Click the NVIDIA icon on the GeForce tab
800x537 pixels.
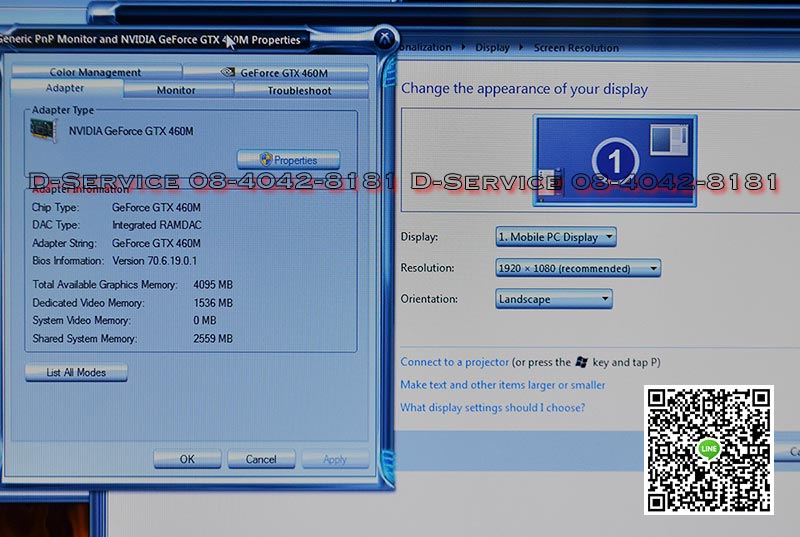[x=227, y=72]
